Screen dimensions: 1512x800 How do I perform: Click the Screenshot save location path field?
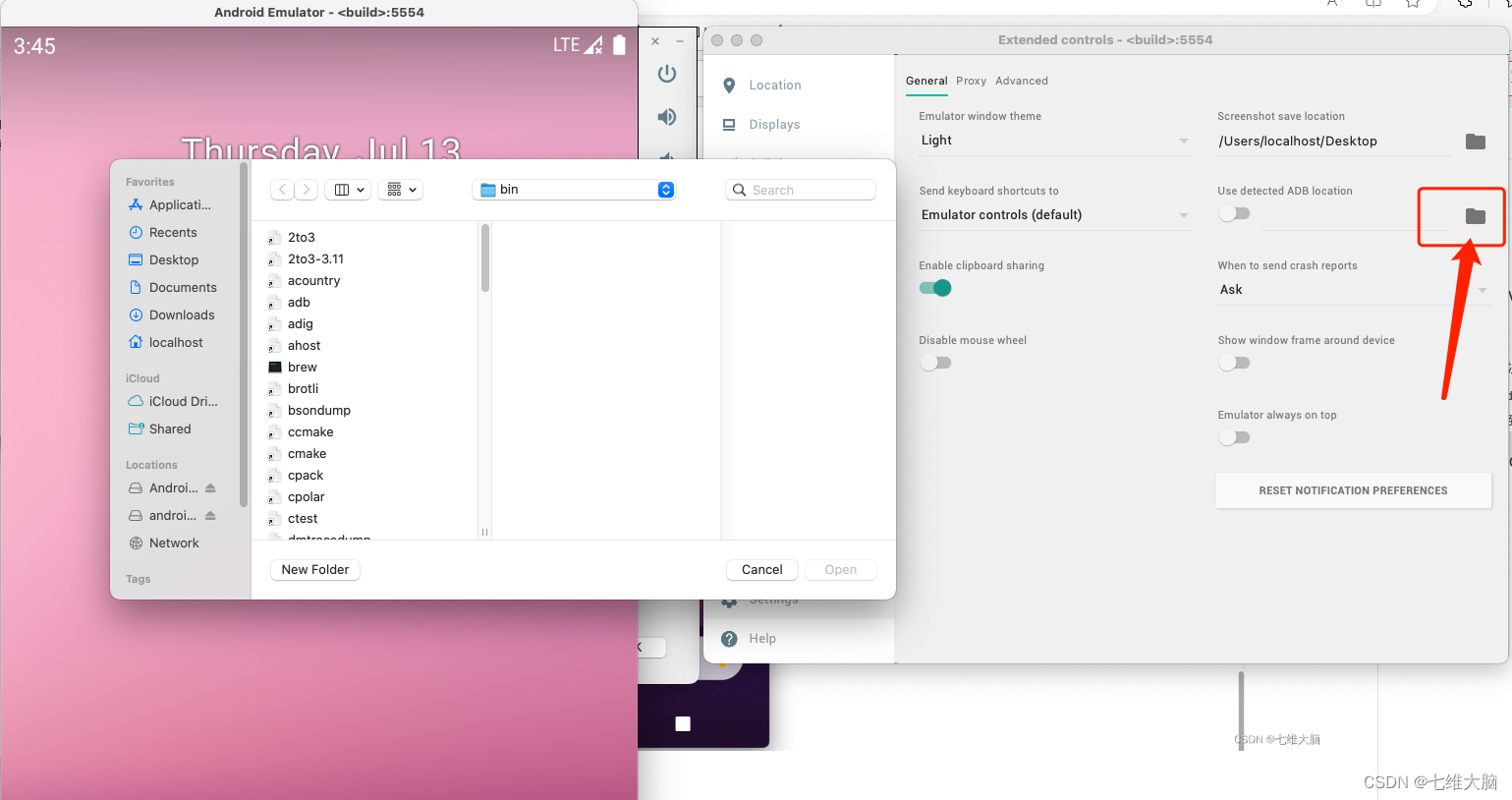(1334, 142)
